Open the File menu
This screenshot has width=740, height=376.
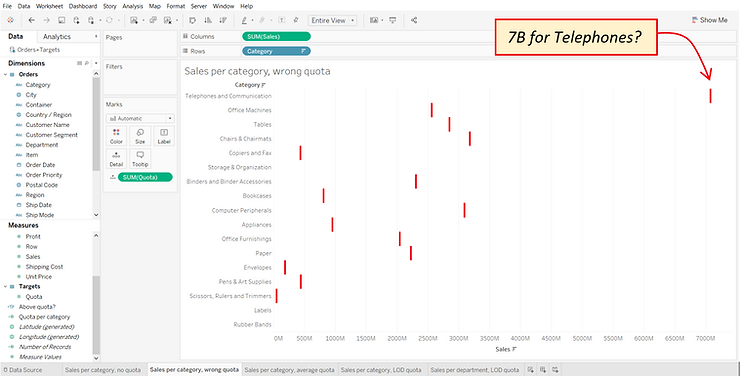(x=7, y=6)
